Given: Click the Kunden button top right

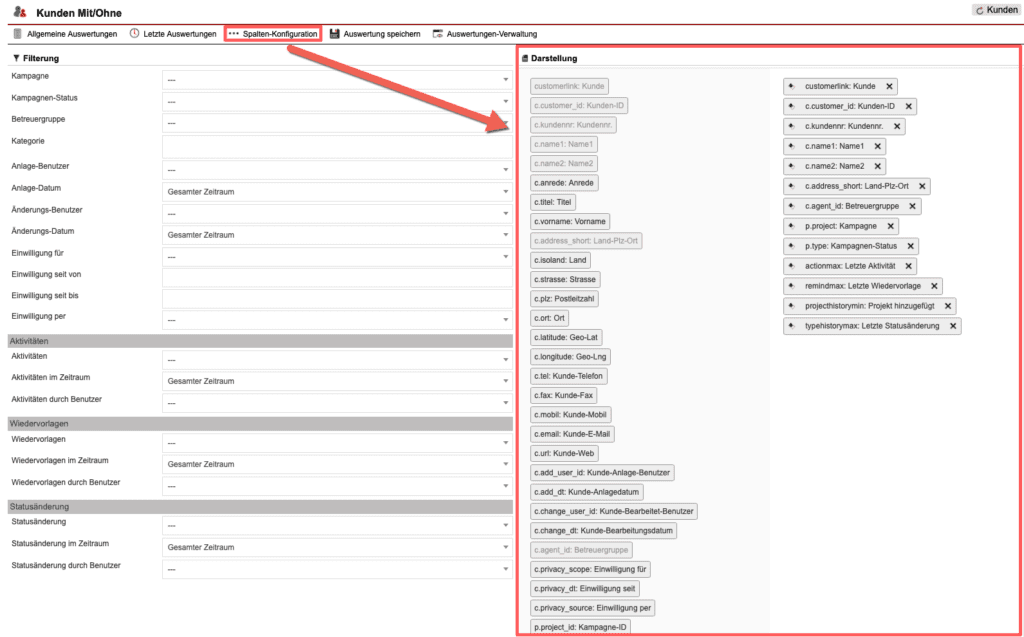Looking at the screenshot, I should (993, 10).
